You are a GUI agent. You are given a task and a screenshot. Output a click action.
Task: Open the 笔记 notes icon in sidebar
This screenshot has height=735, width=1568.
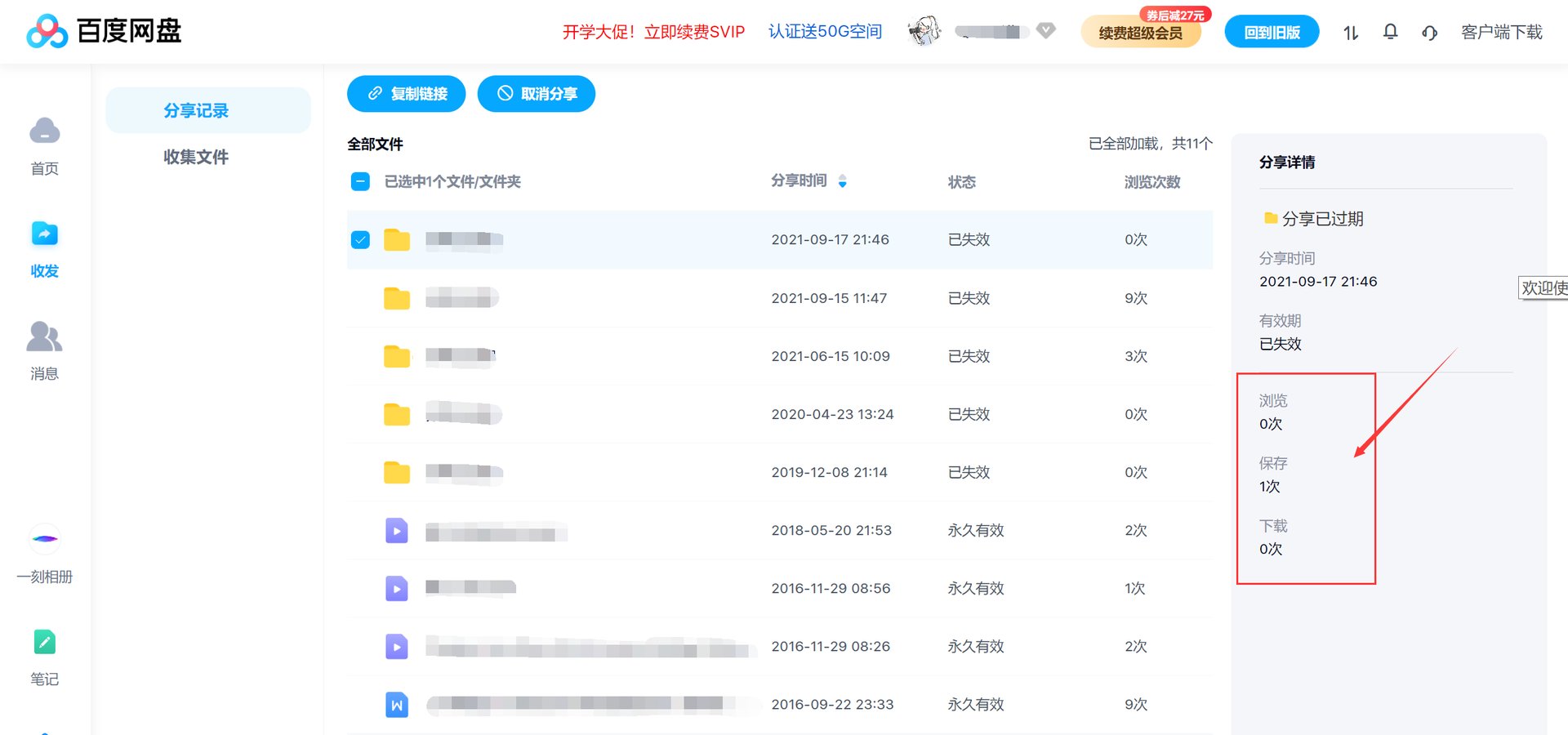[44, 643]
